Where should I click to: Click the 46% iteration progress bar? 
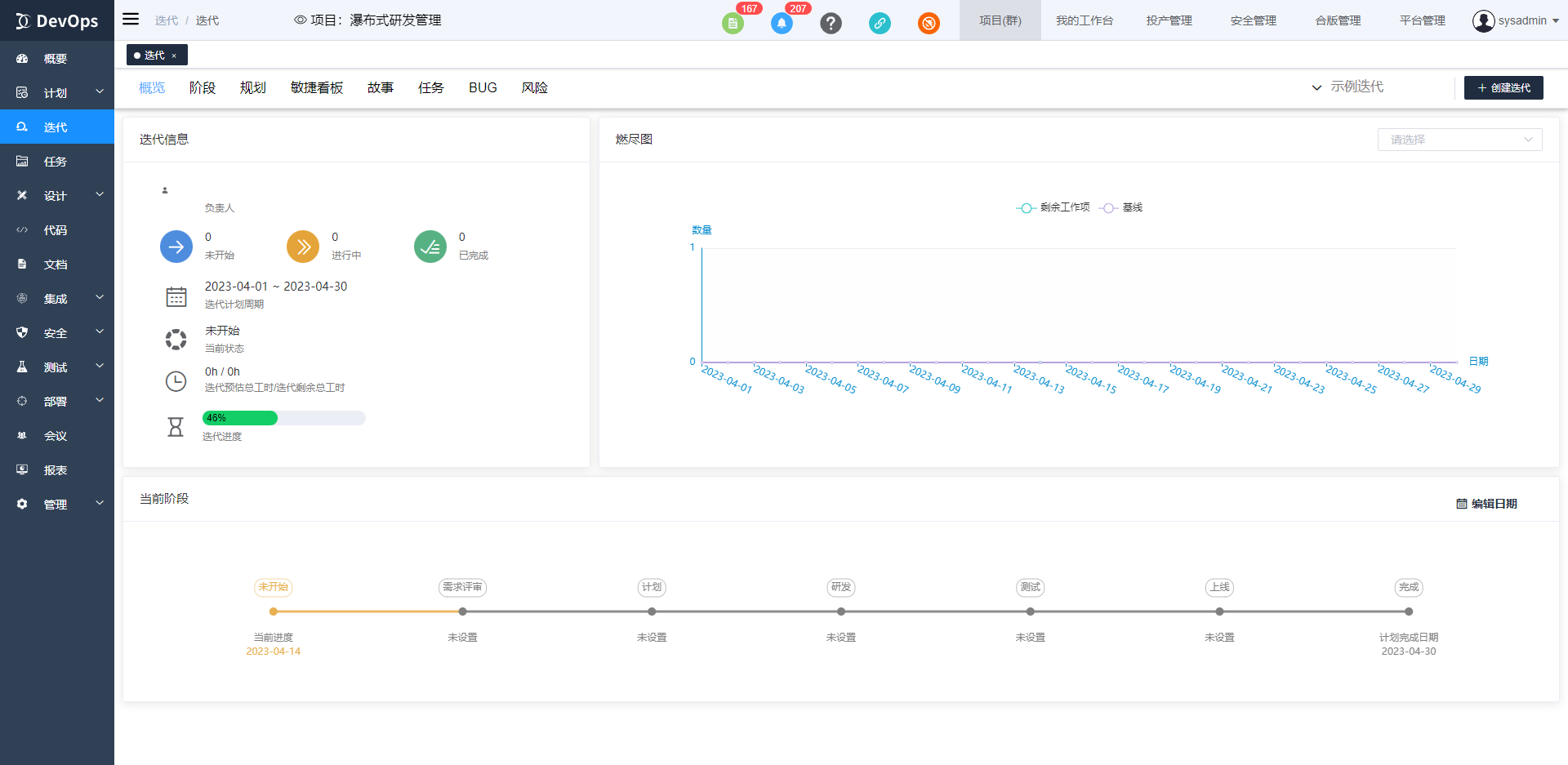point(283,418)
